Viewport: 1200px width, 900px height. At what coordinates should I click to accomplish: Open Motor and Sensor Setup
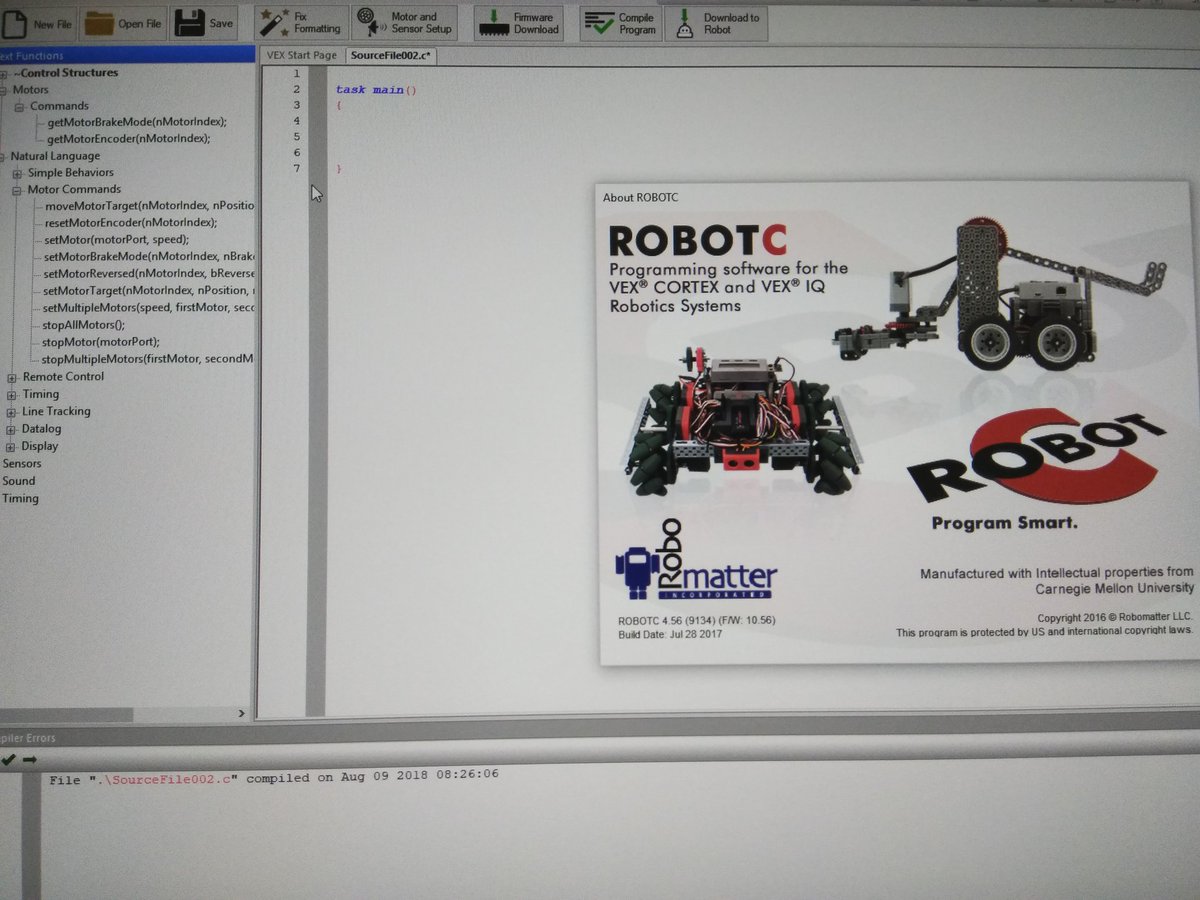click(405, 23)
